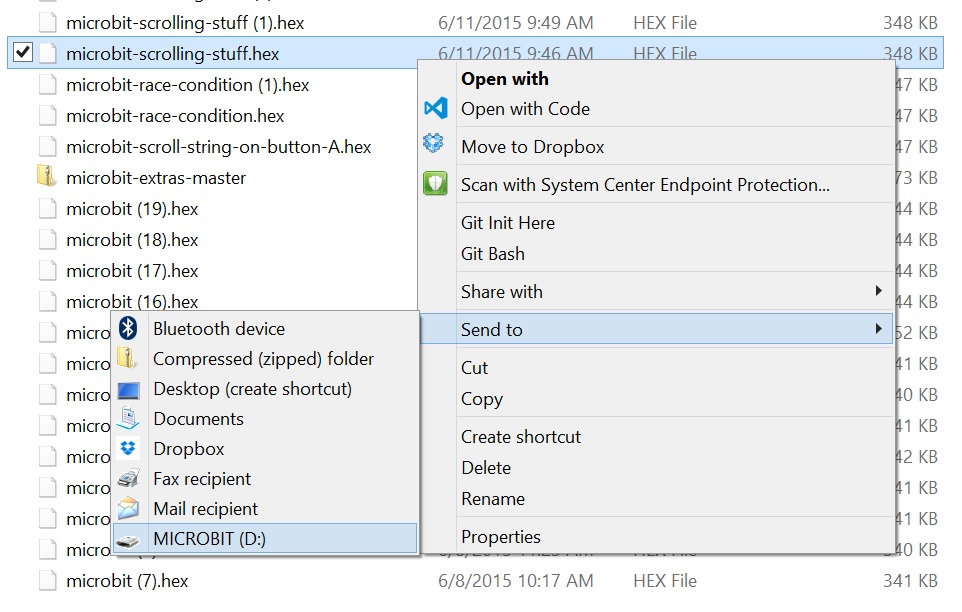Select Git Bash from context menu
The width and height of the screenshot is (962, 612).
coord(492,254)
